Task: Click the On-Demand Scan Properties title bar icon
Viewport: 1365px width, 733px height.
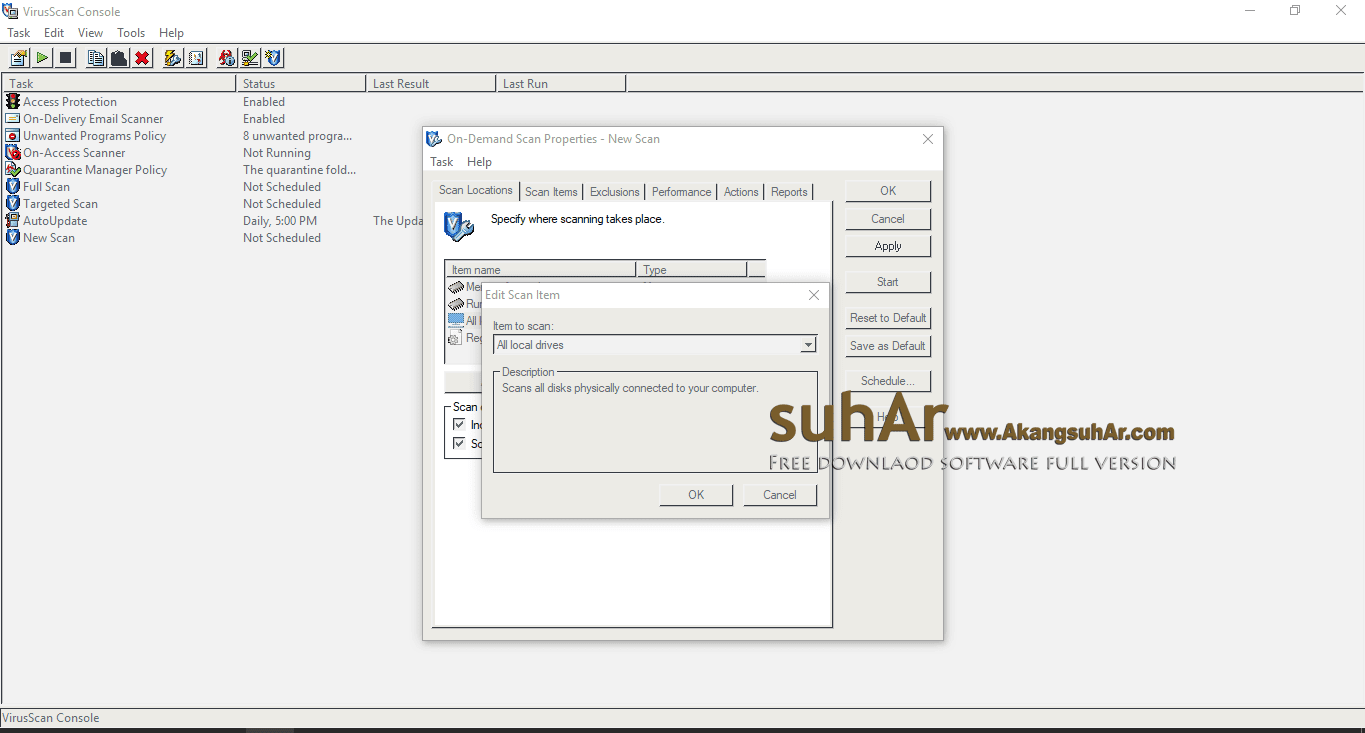Action: pyautogui.click(x=434, y=139)
